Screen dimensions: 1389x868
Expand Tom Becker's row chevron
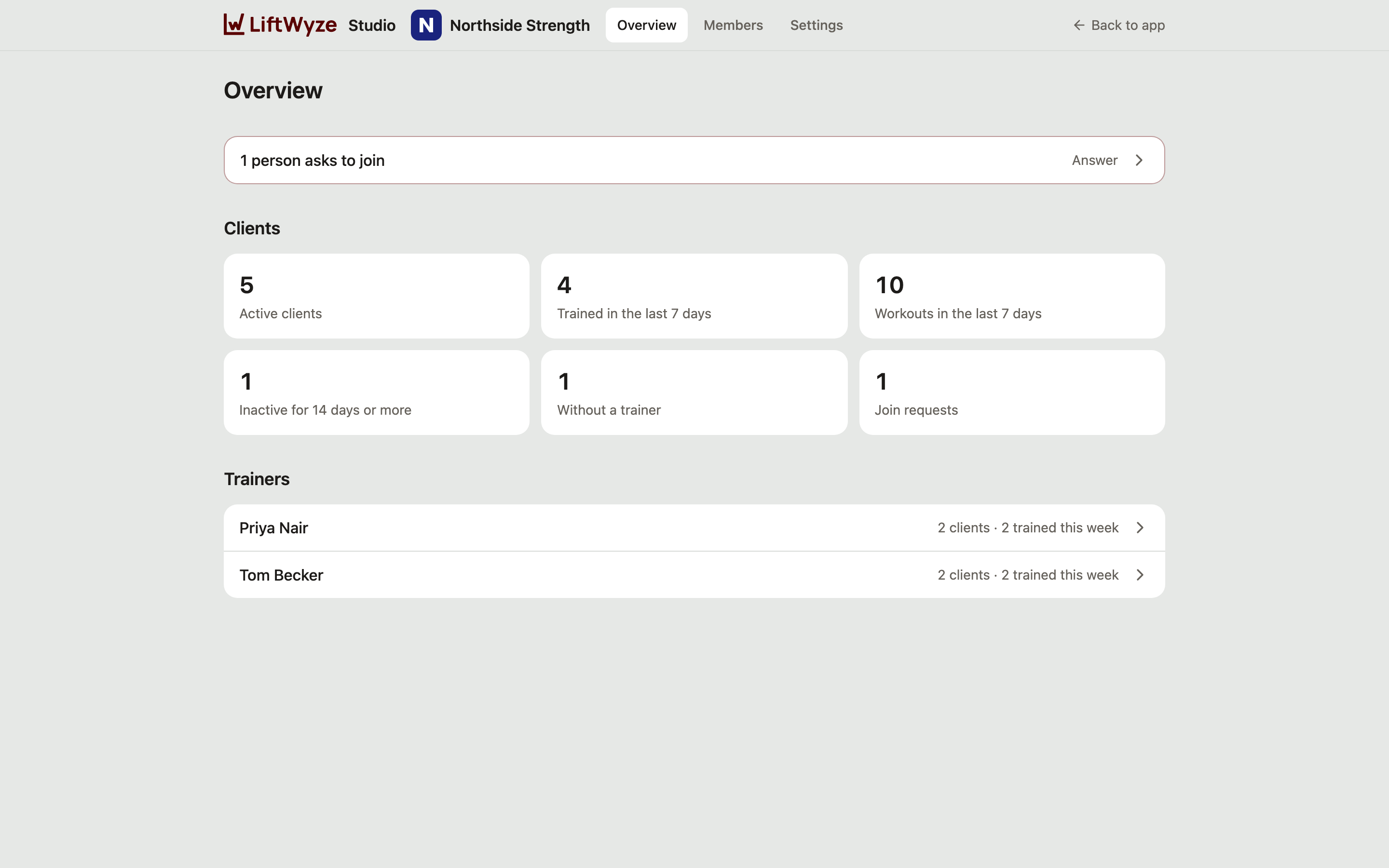click(1141, 575)
